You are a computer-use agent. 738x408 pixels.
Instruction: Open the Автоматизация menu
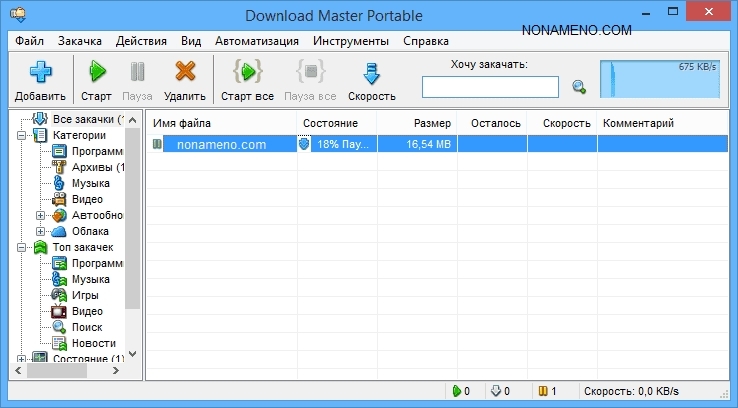click(x=257, y=41)
